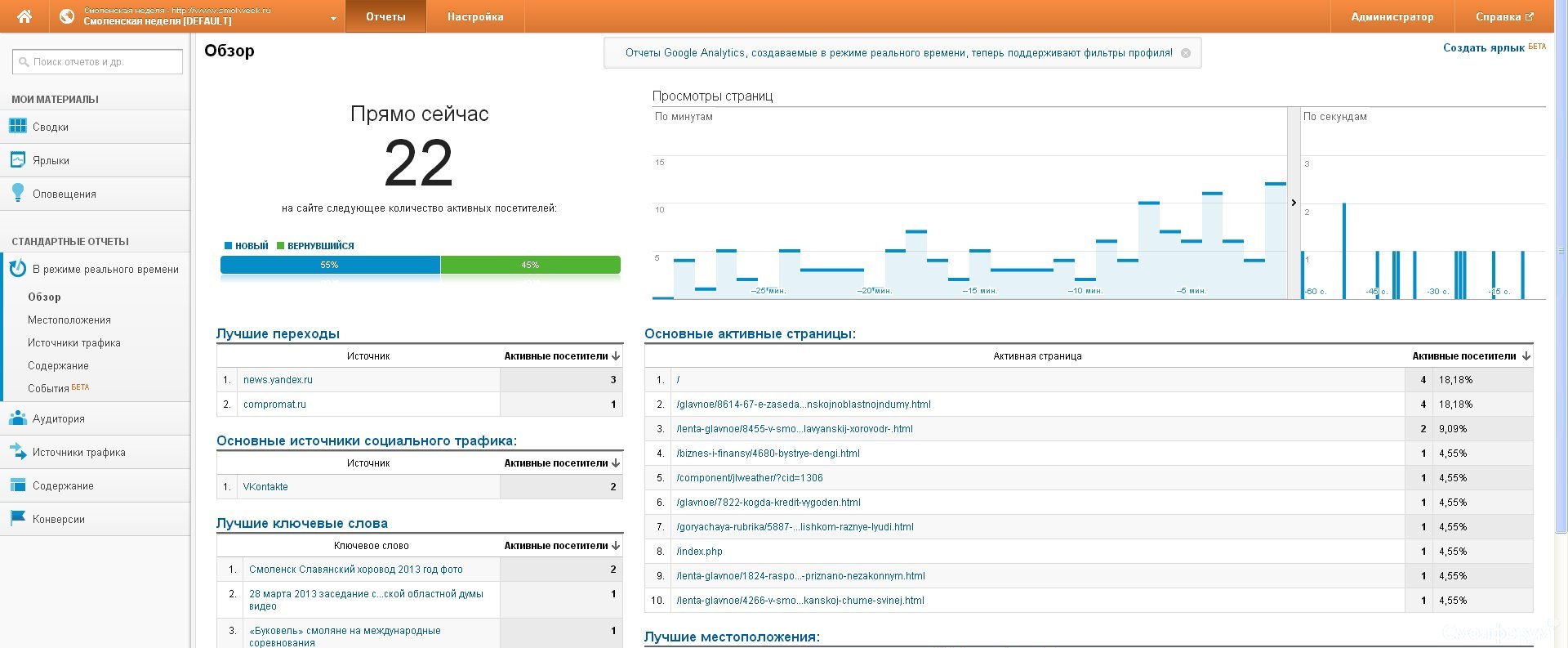Open /lenta-glavnoe/4266-v-smo page link
The width and height of the screenshot is (1568, 648).
click(800, 601)
